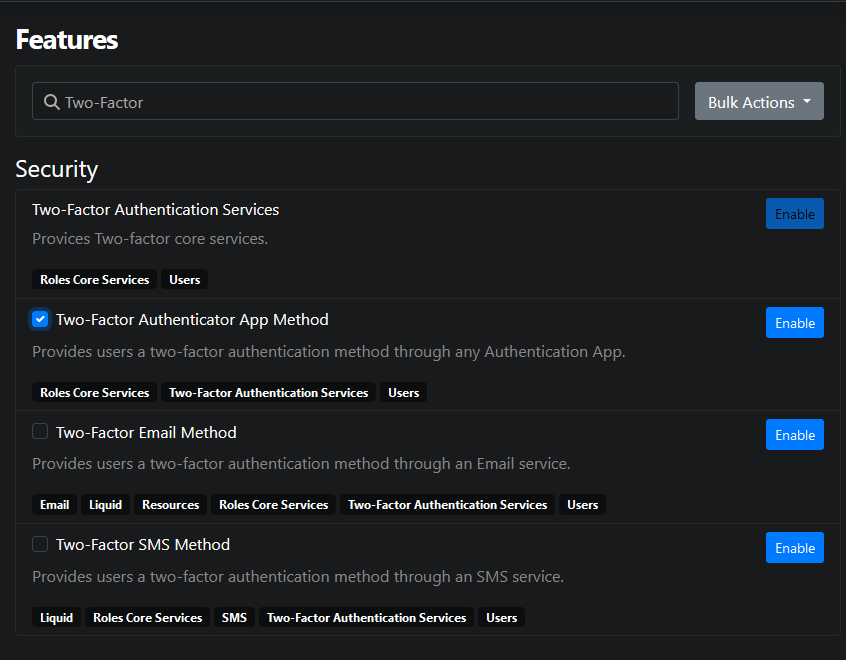Click Roles Core Services tag under Authenticator App
This screenshot has height=660, width=846.
[x=94, y=392]
